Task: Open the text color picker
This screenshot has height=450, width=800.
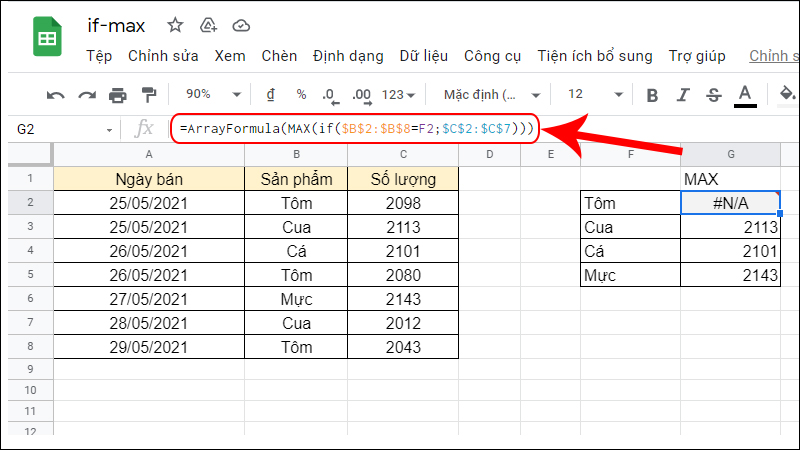Action: click(744, 95)
